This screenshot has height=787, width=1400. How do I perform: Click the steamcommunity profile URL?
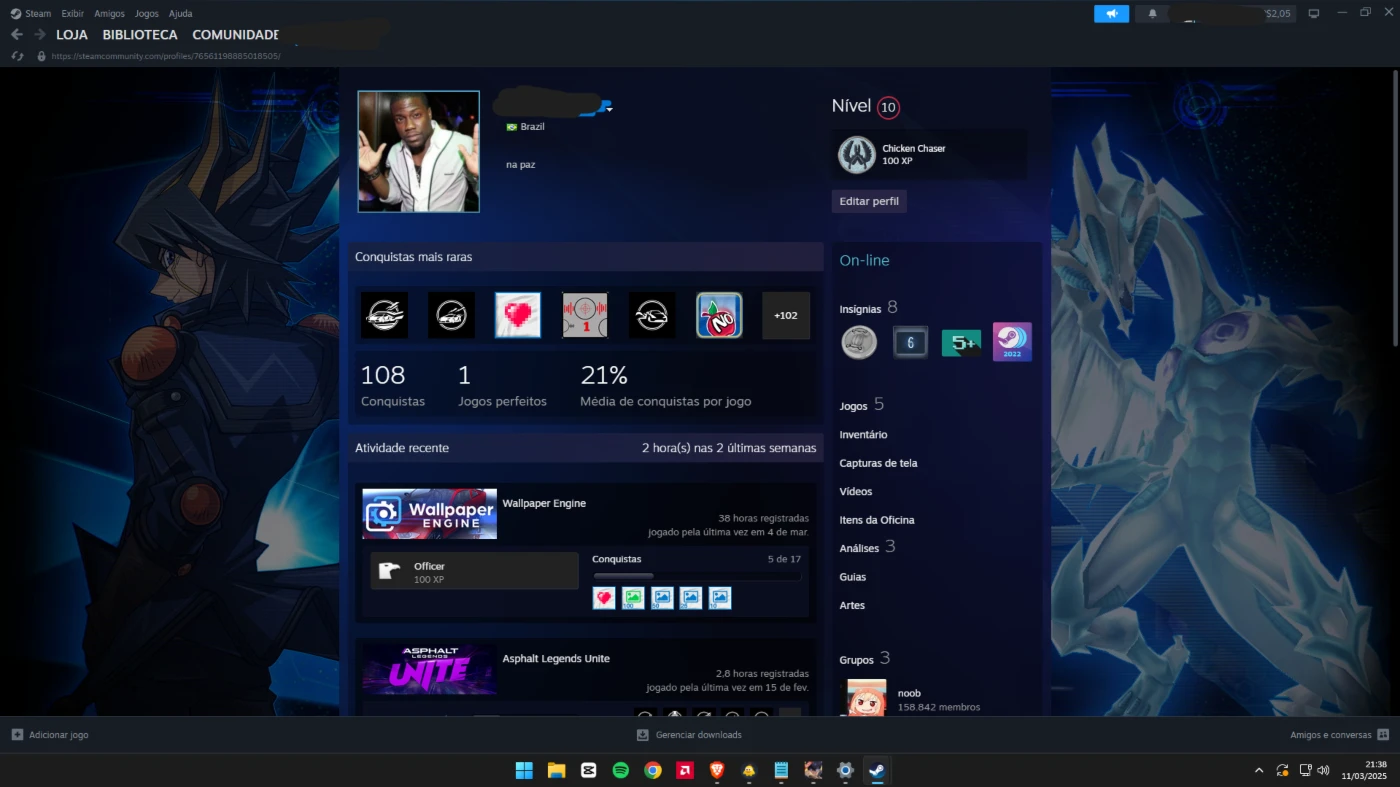point(165,56)
